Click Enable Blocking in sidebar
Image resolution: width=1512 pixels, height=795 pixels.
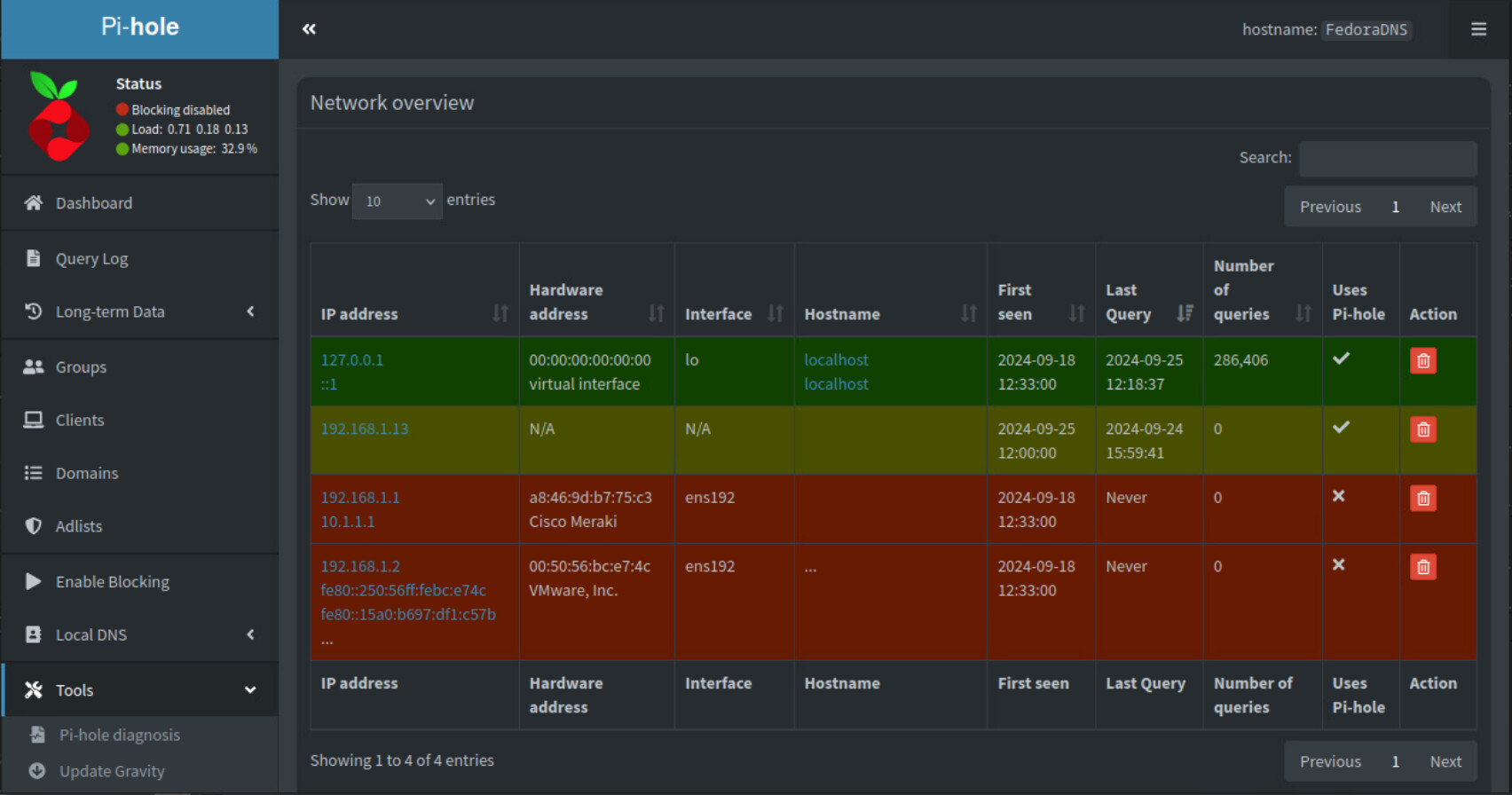pos(112,582)
